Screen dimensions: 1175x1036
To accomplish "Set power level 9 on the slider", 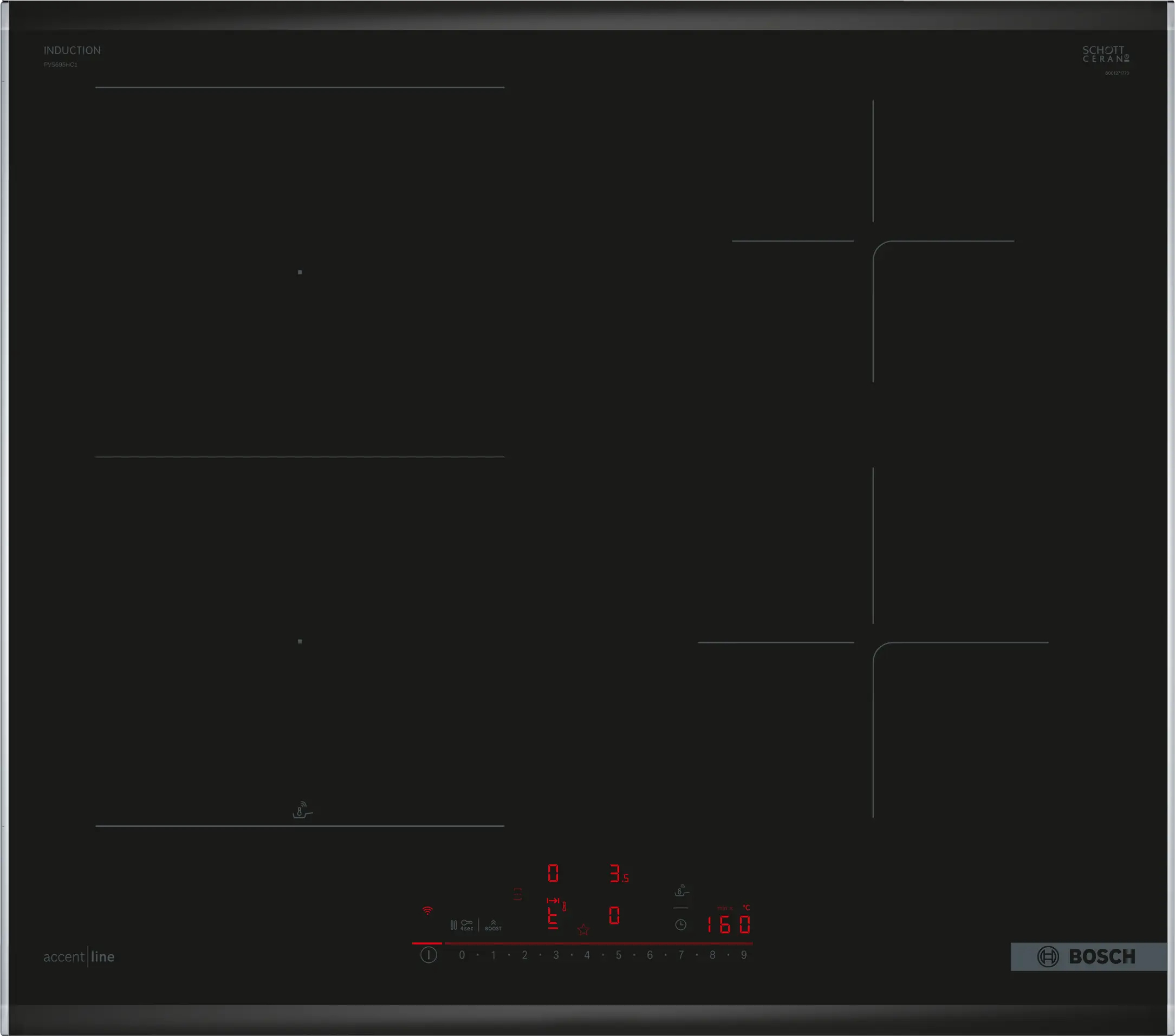I will [x=744, y=955].
